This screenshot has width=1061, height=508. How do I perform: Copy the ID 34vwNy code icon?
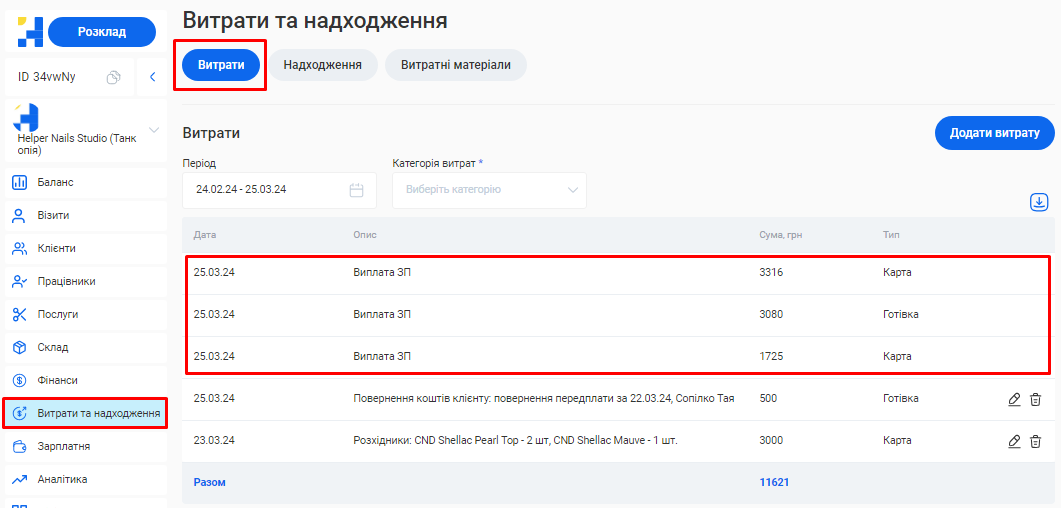[x=114, y=77]
